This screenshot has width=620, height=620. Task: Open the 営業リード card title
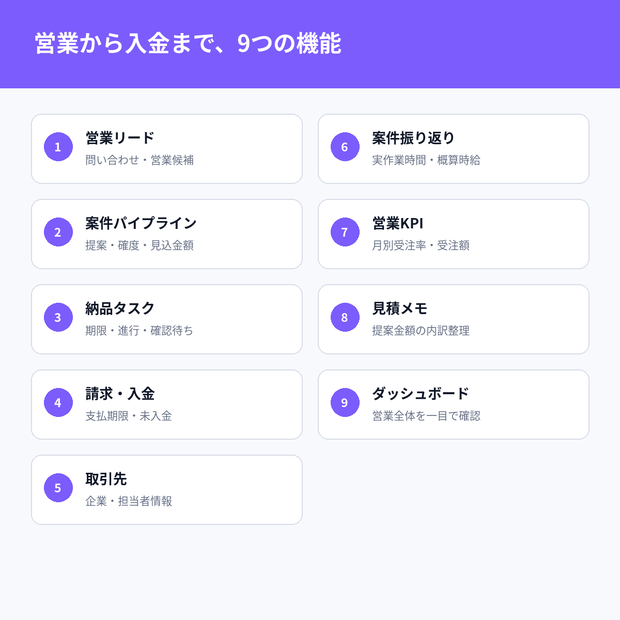pyautogui.click(x=120, y=138)
